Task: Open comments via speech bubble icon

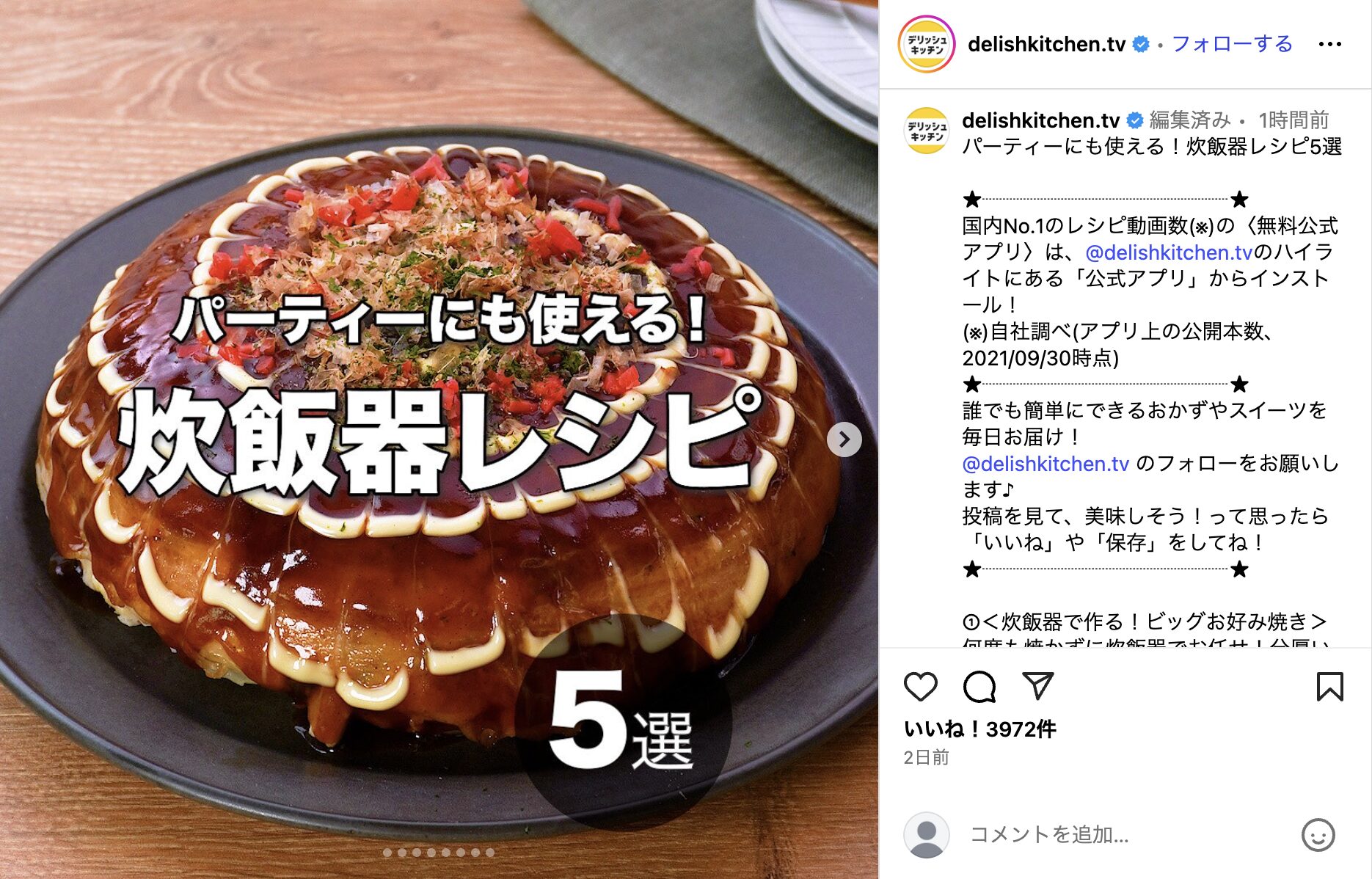Action: (979, 687)
